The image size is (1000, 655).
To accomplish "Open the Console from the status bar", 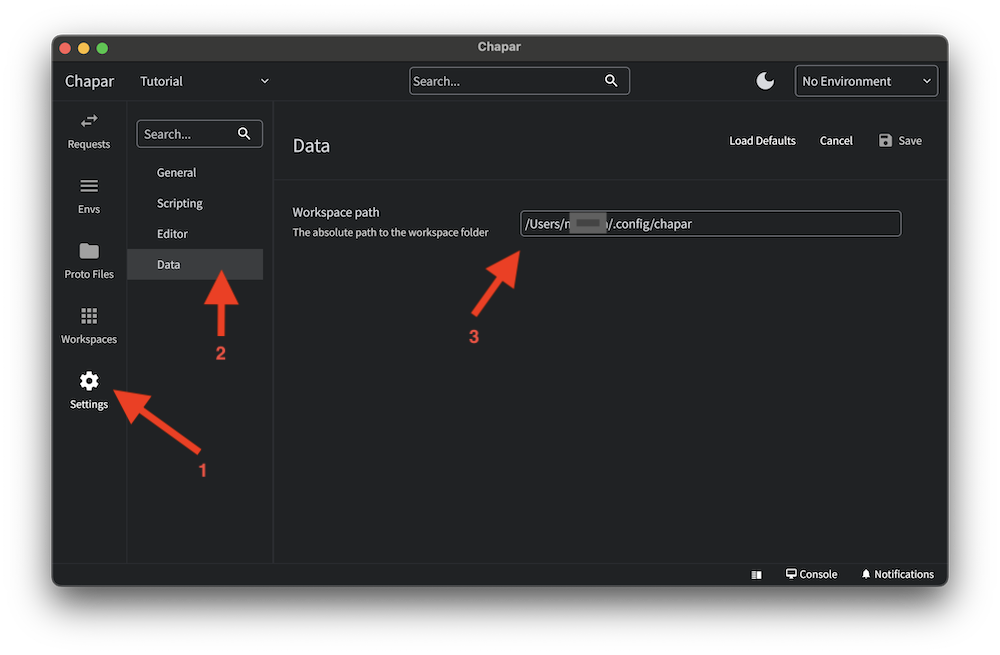I will pyautogui.click(x=811, y=573).
